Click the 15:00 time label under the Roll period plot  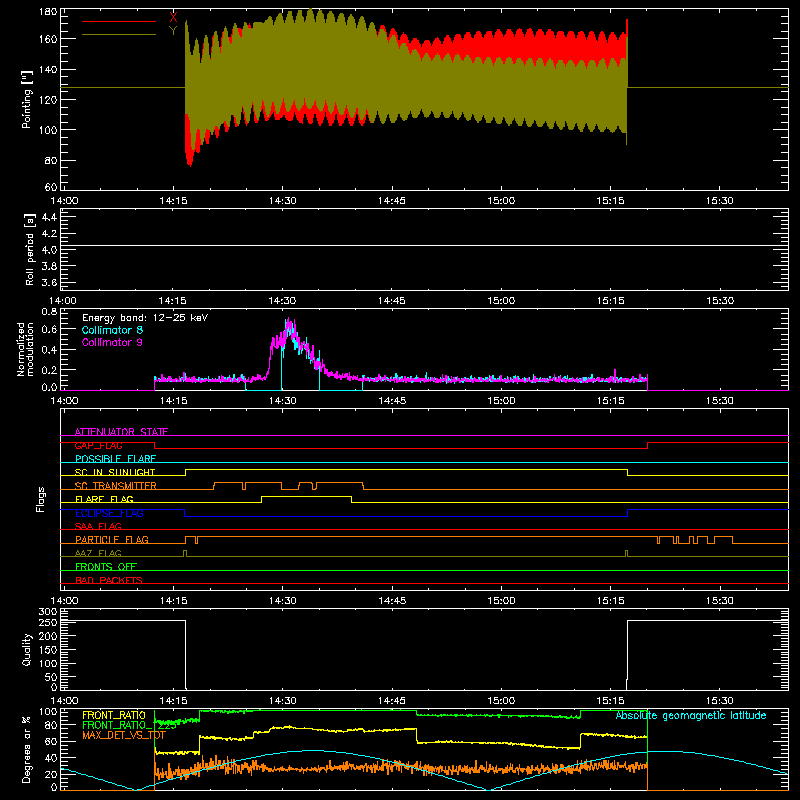pyautogui.click(x=501, y=301)
